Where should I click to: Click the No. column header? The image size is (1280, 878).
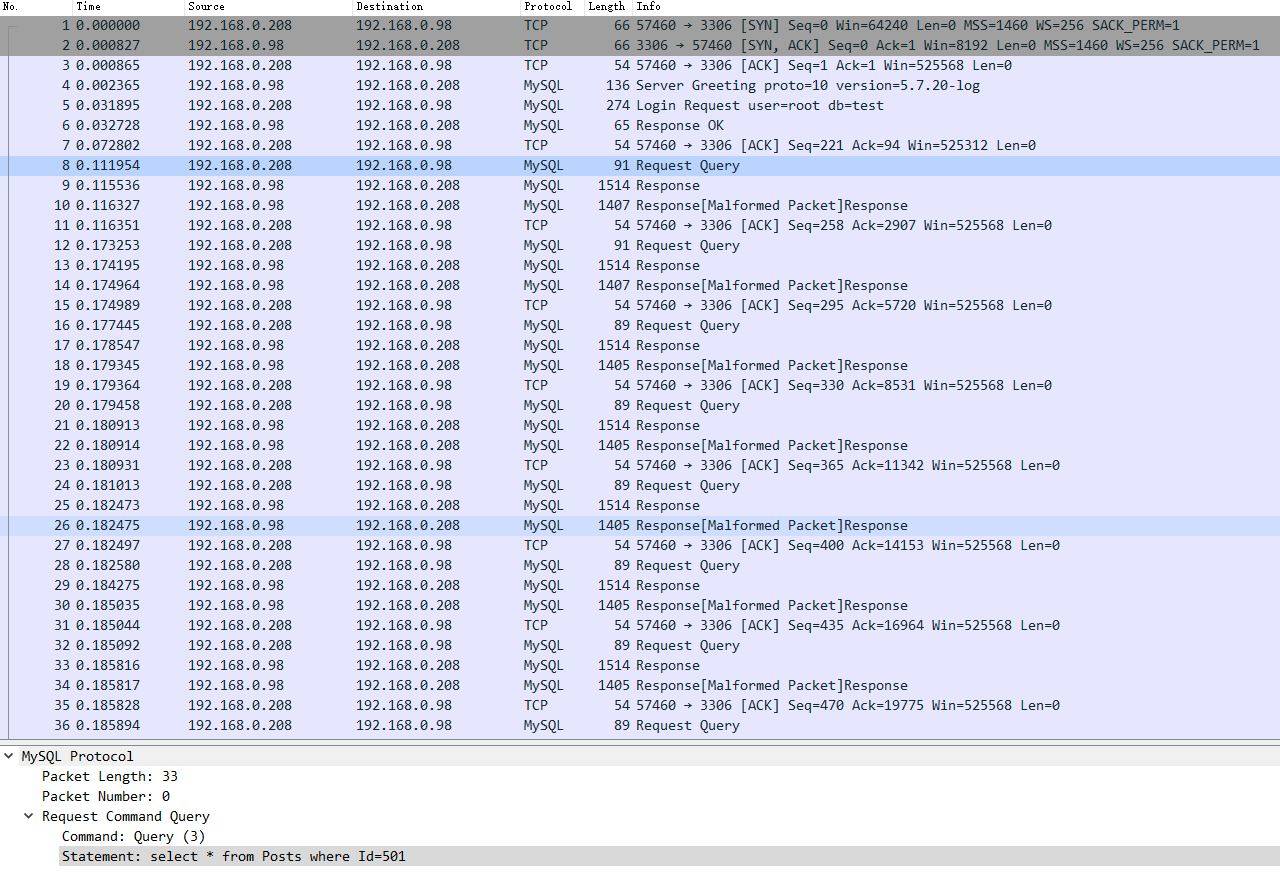tap(14, 7)
